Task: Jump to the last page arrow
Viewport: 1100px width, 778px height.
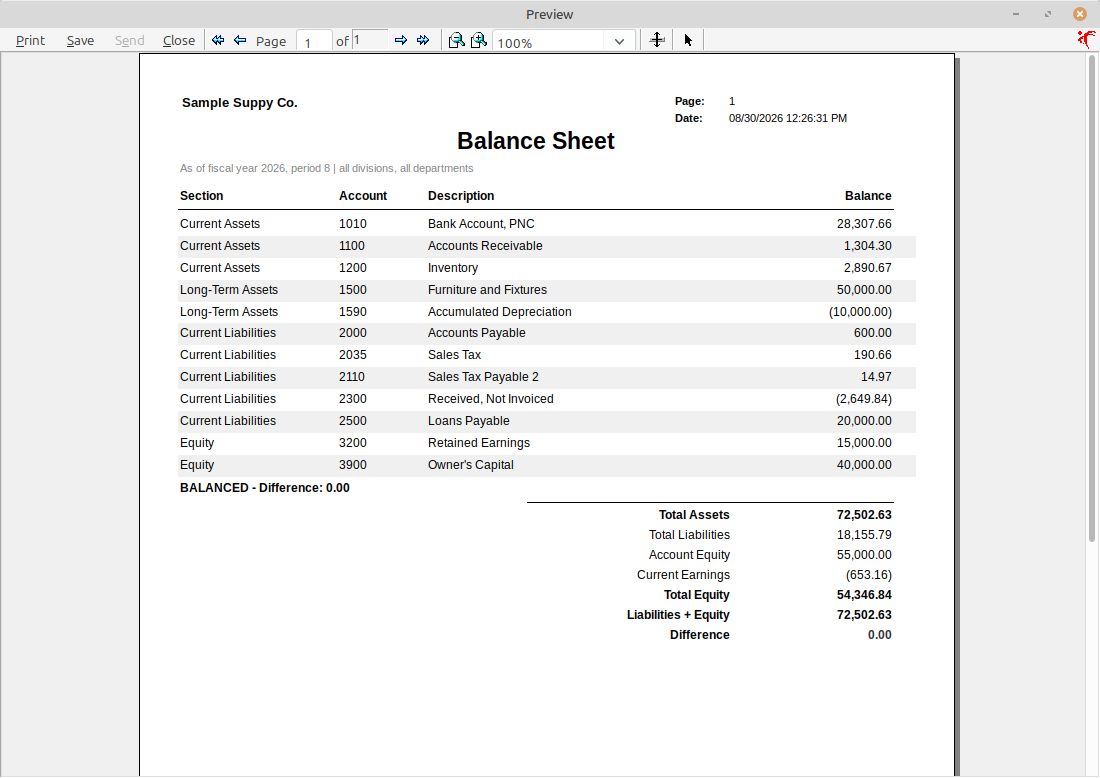Action: point(423,40)
